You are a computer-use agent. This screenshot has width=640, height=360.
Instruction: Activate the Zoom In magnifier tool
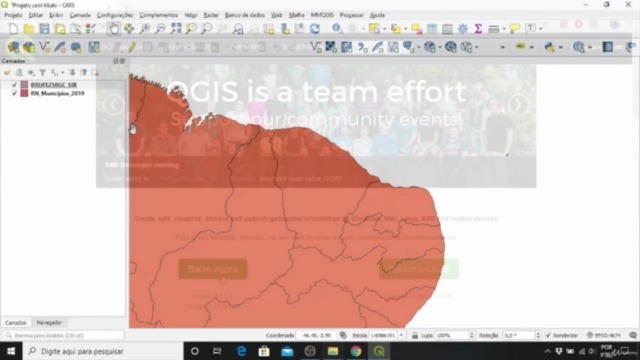point(145,29)
